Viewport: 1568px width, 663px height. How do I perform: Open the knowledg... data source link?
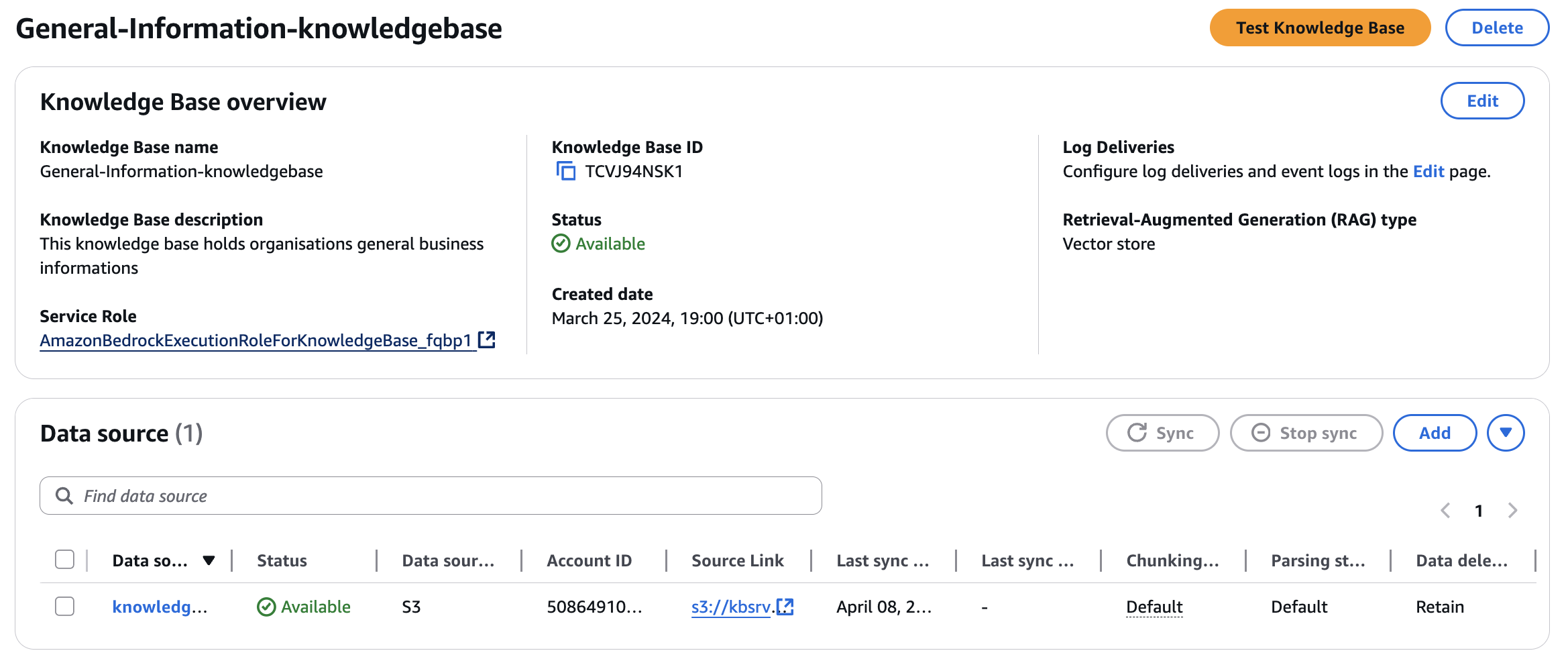(160, 607)
